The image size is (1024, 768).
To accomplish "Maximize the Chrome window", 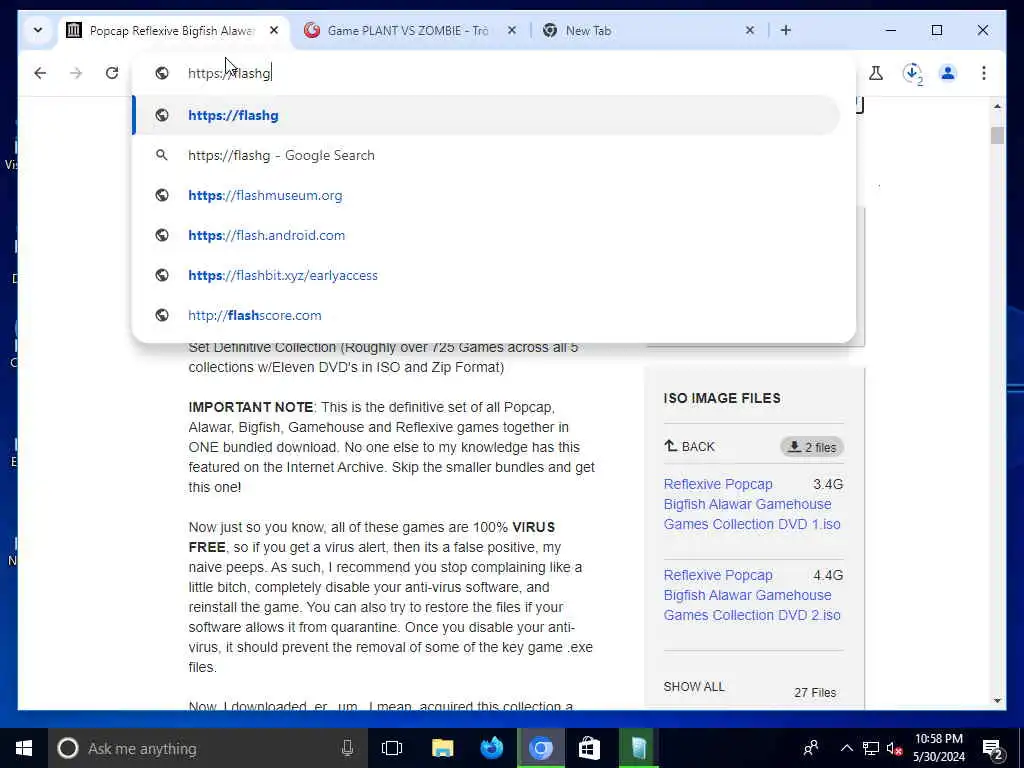I will point(936,30).
